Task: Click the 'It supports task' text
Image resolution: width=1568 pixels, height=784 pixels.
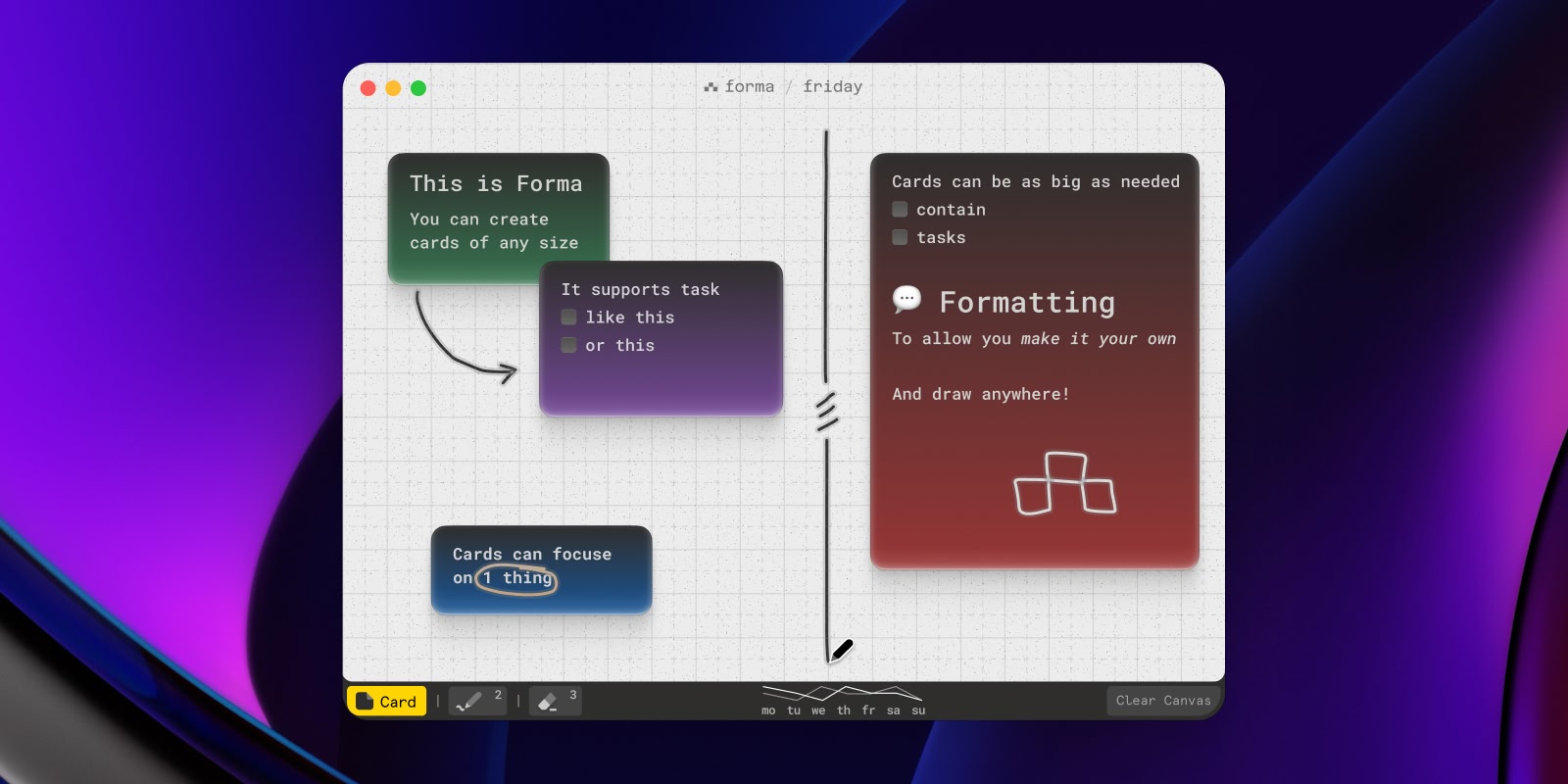Action: click(640, 289)
